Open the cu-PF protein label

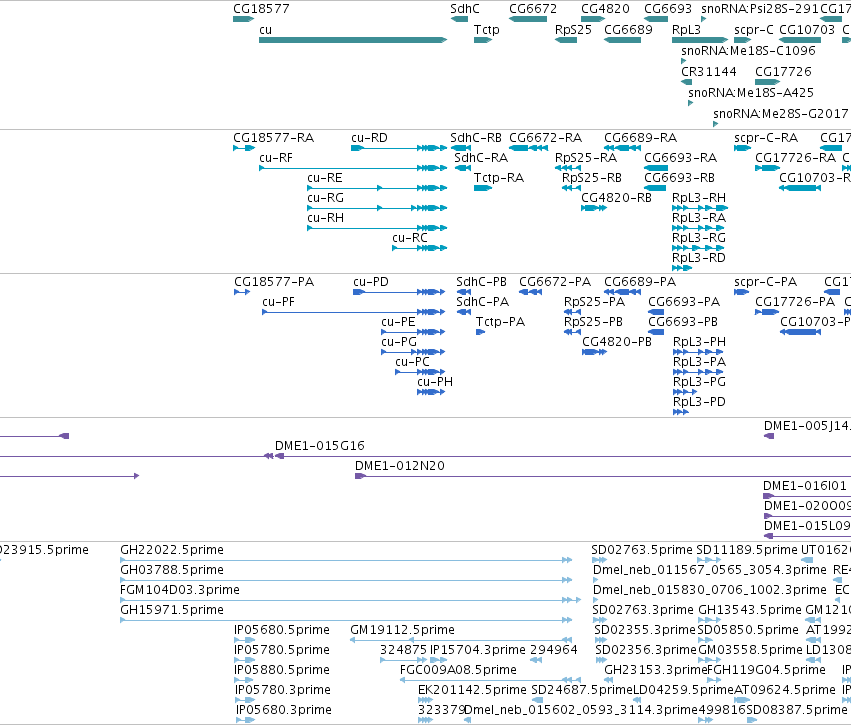tap(278, 302)
